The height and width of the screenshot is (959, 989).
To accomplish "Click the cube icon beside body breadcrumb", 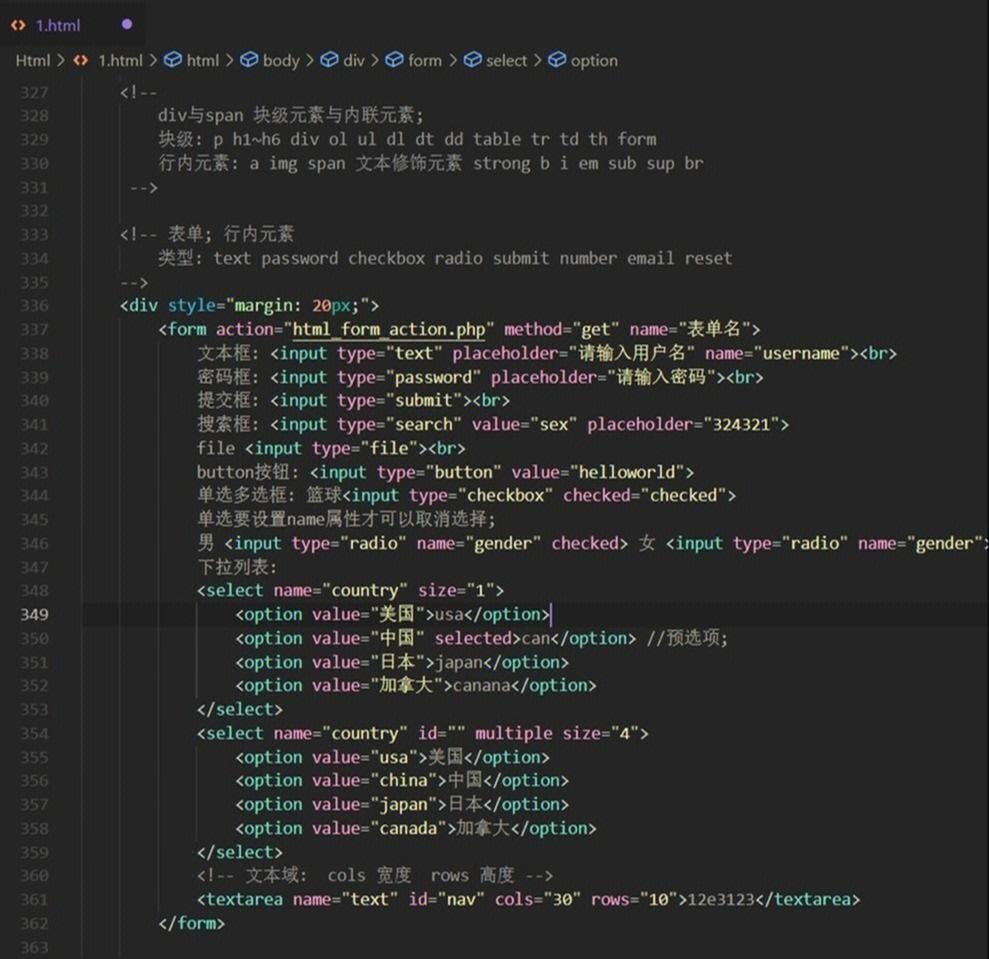I will click(x=249, y=60).
